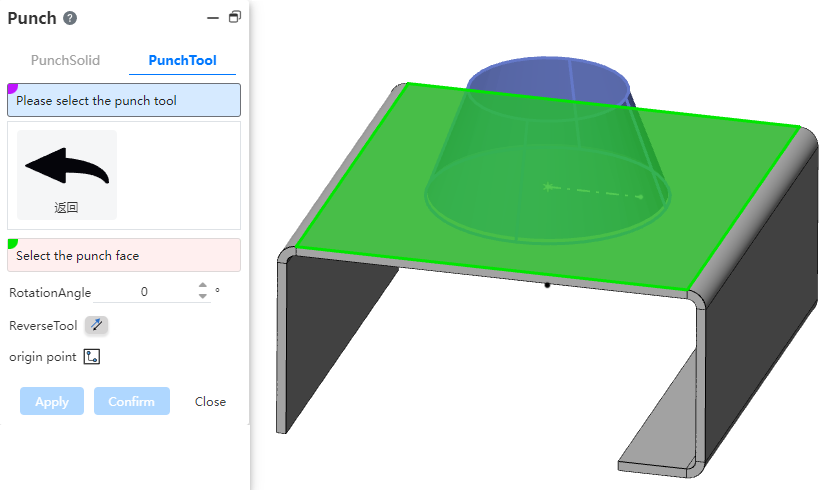Activate the 'Please select the punch tool' field
The image size is (840, 490).
[124, 100]
